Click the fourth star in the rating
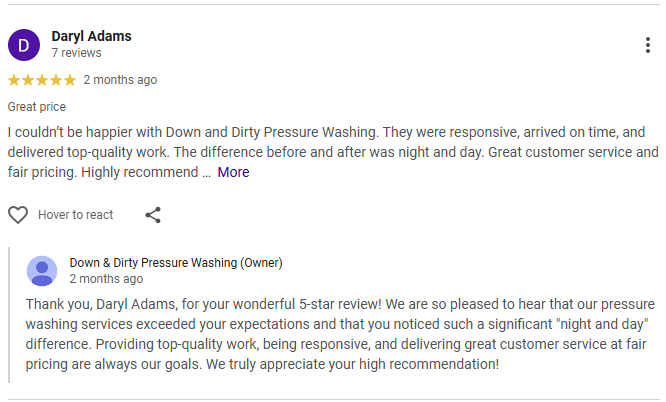Image resolution: width=666 pixels, height=402 pixels. pyautogui.click(x=56, y=80)
